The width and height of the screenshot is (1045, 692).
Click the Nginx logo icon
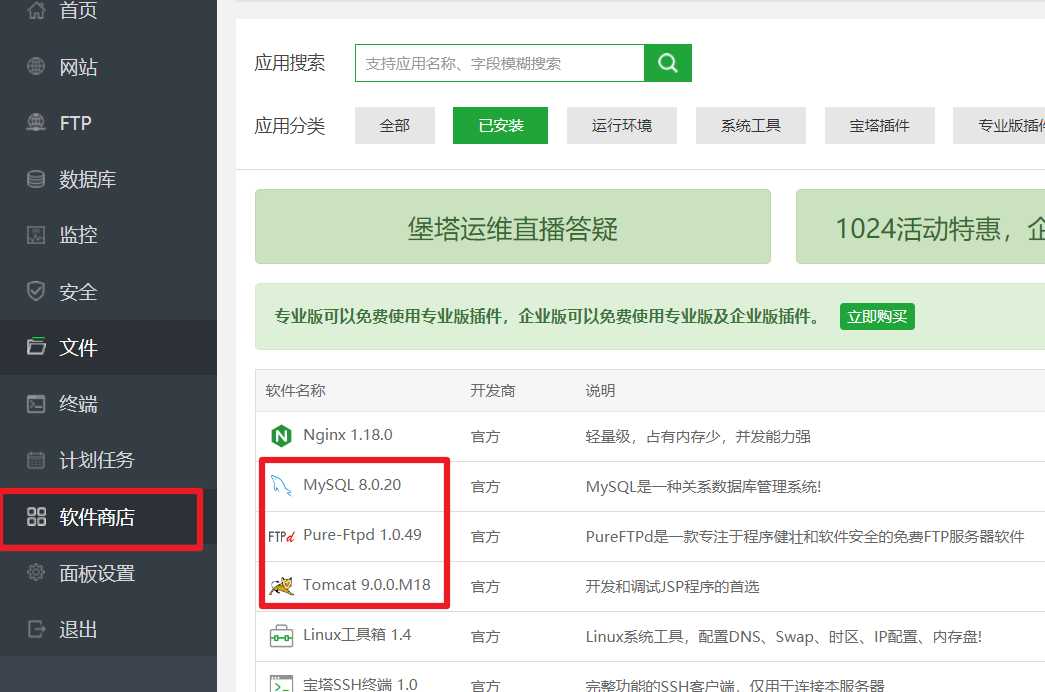click(x=281, y=436)
